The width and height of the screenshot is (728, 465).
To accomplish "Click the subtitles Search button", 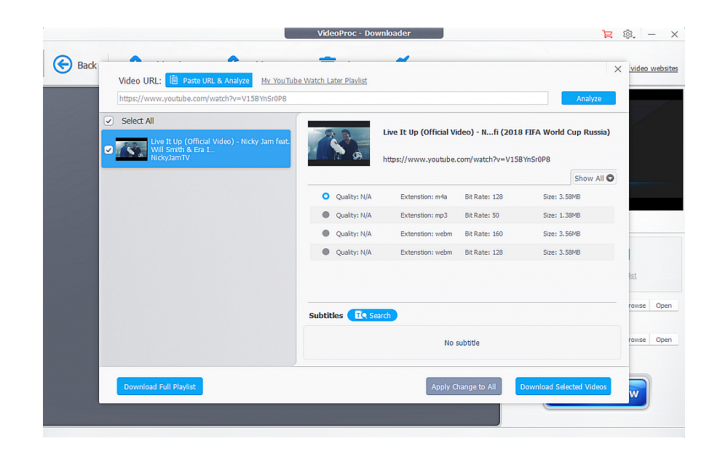I will tap(372, 316).
